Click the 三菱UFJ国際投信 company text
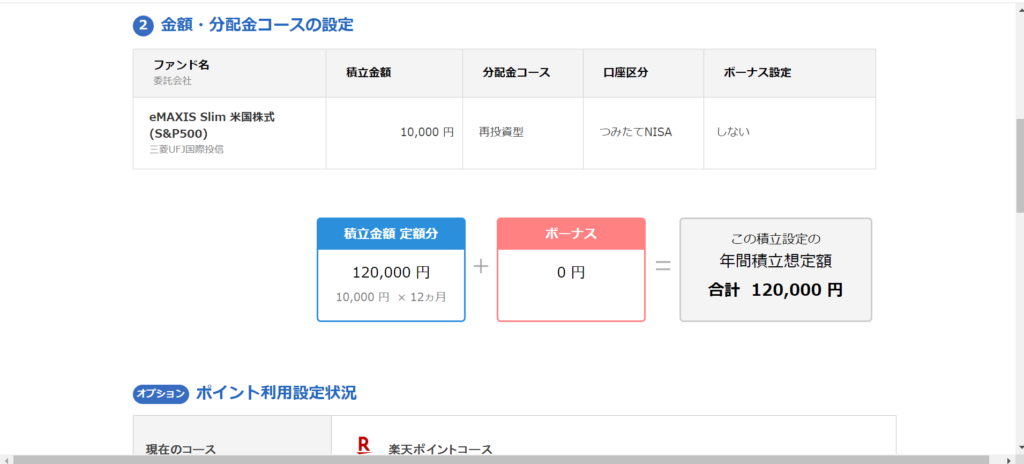1024x464 pixels. pyautogui.click(x=186, y=150)
